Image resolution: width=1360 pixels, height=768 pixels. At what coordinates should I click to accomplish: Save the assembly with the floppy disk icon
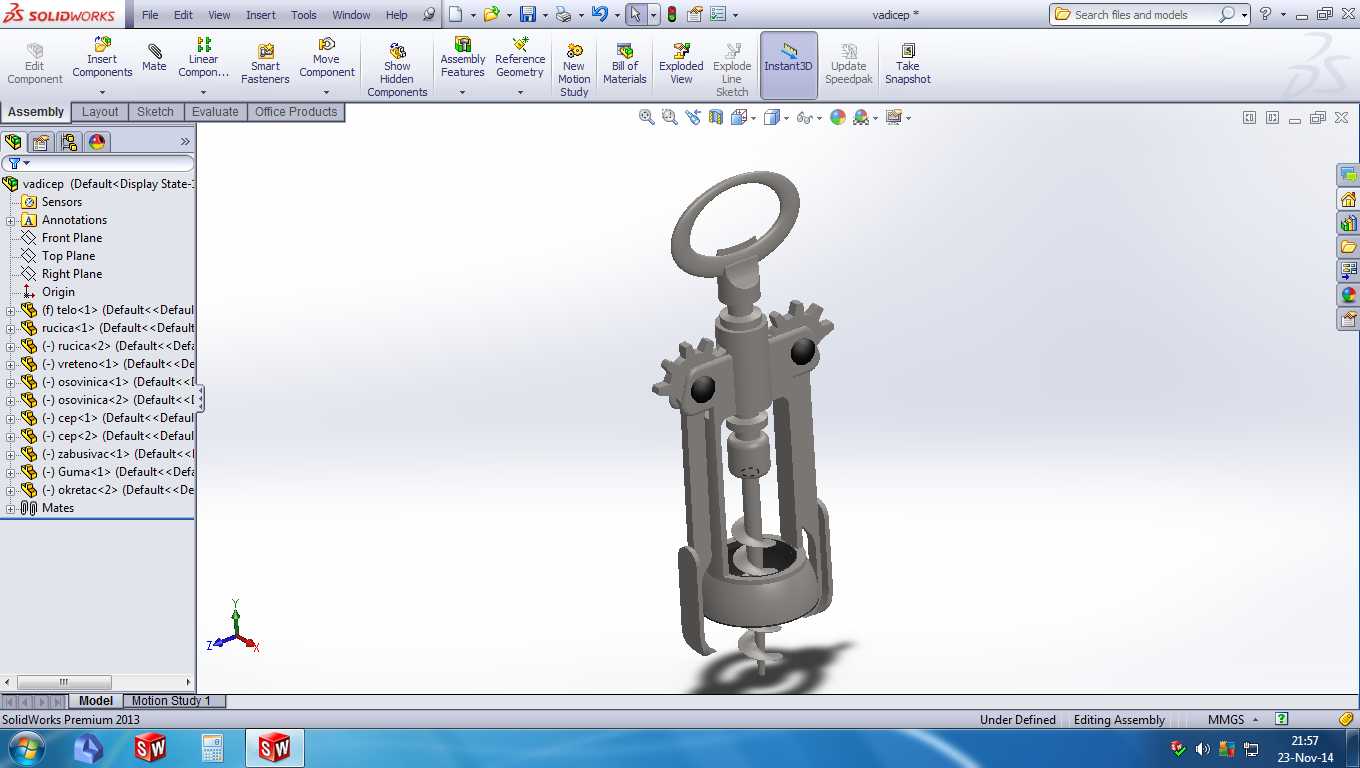[x=528, y=14]
